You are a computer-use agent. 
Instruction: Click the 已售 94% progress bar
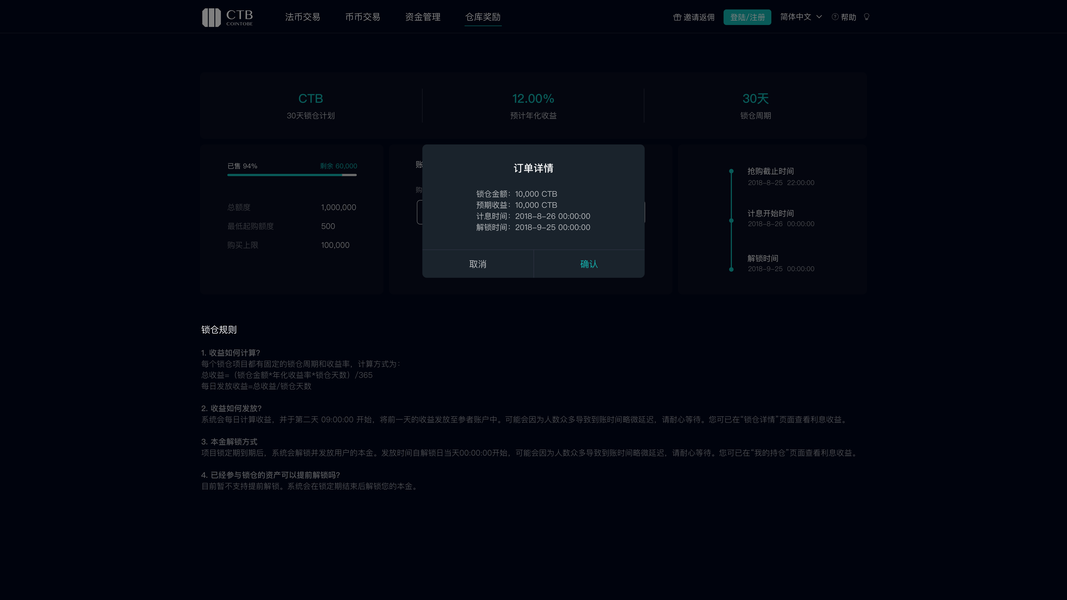coord(292,175)
